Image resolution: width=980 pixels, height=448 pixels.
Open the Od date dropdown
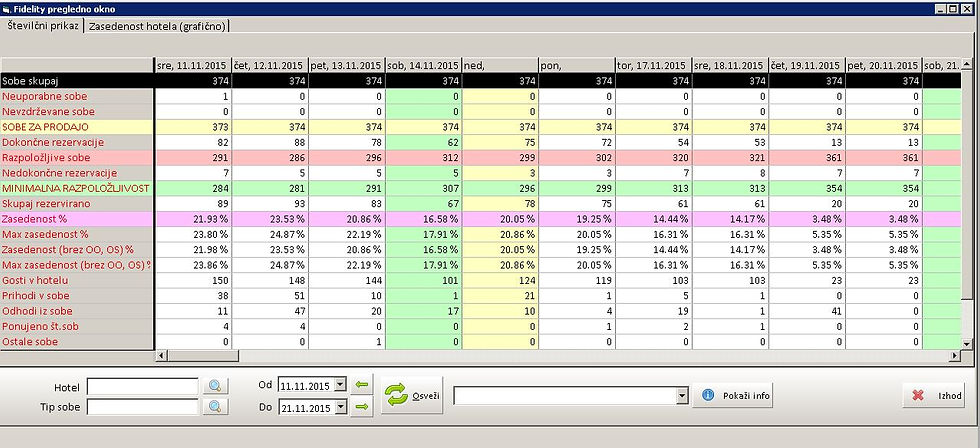(x=341, y=384)
